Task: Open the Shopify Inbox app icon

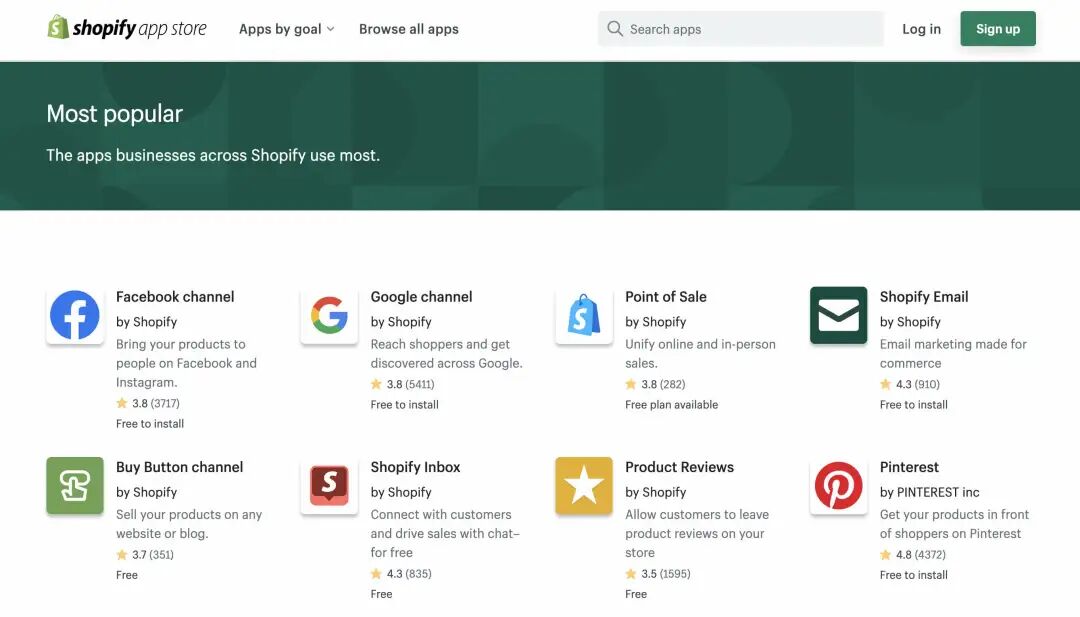Action: (329, 485)
